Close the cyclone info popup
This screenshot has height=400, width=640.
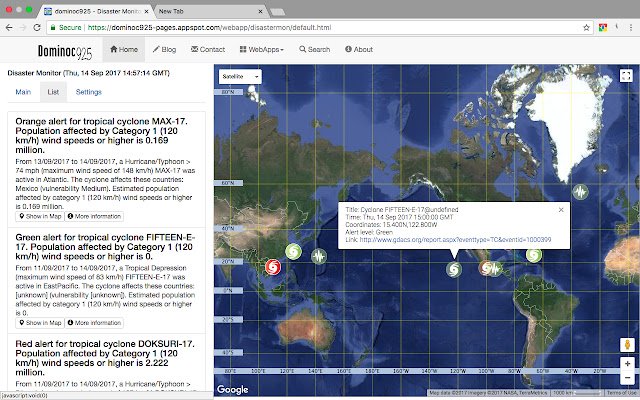click(x=561, y=209)
